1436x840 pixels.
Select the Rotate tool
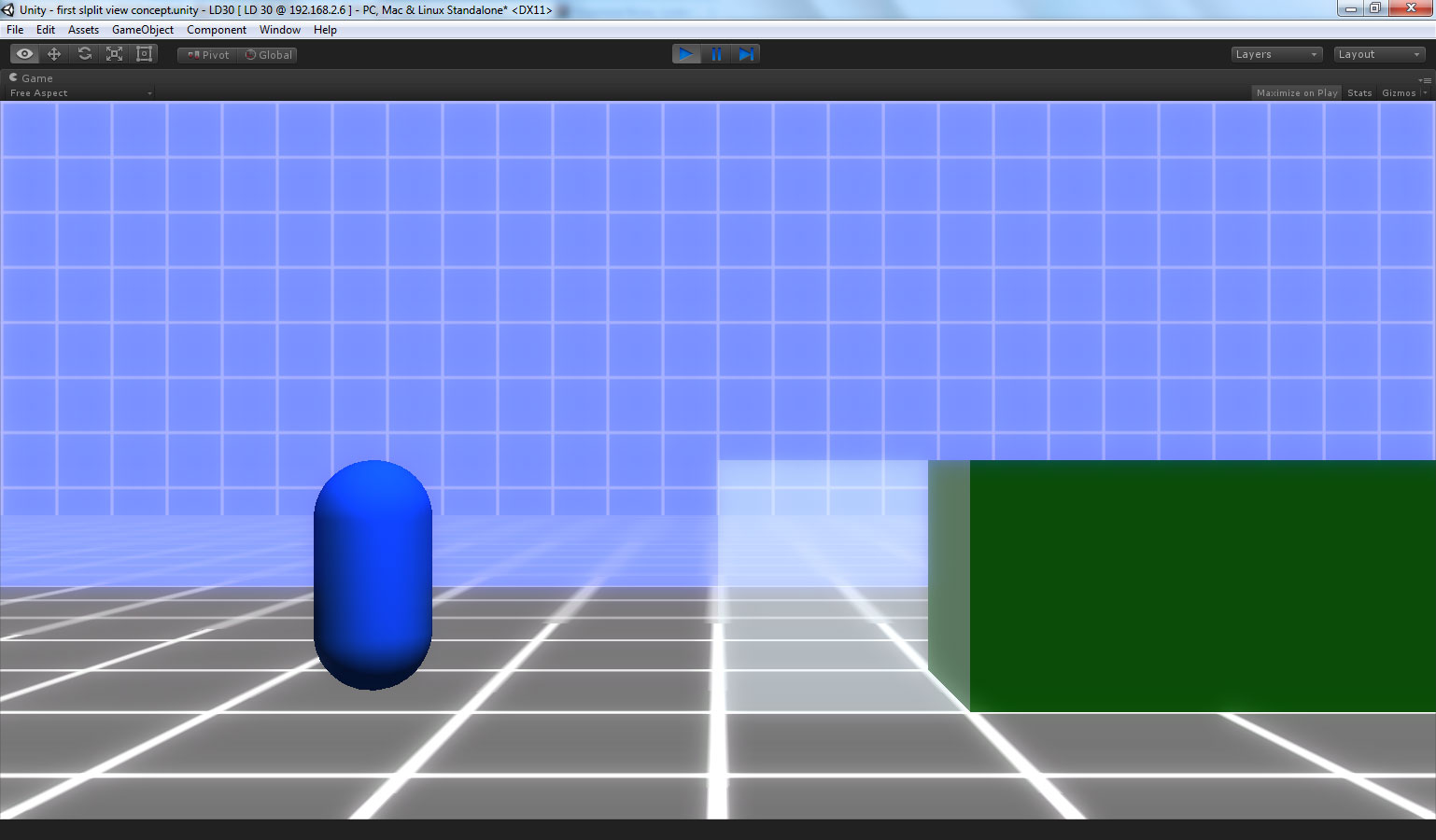point(85,54)
